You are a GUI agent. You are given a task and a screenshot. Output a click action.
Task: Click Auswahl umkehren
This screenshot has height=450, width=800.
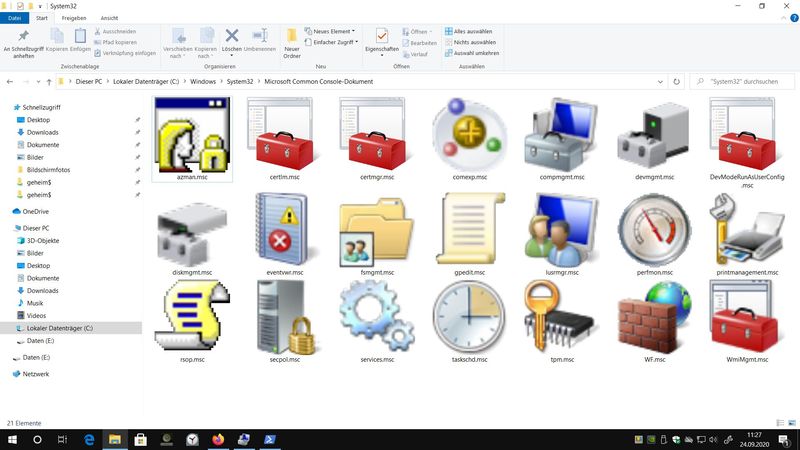coord(472,53)
